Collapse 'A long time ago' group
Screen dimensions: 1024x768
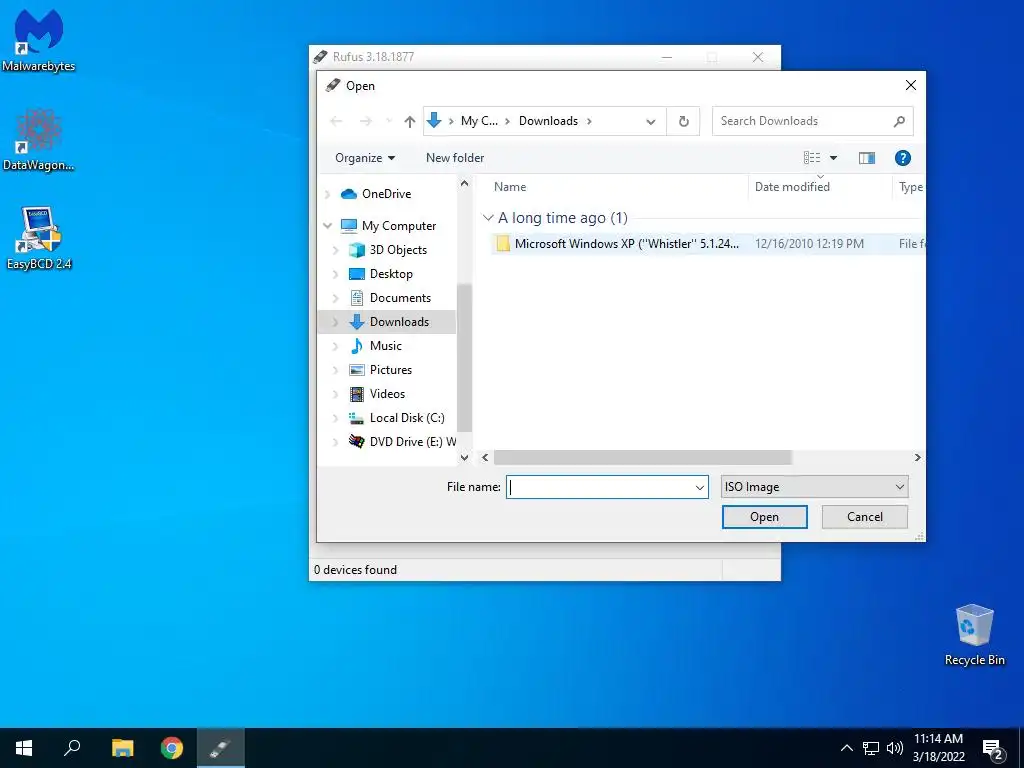488,217
